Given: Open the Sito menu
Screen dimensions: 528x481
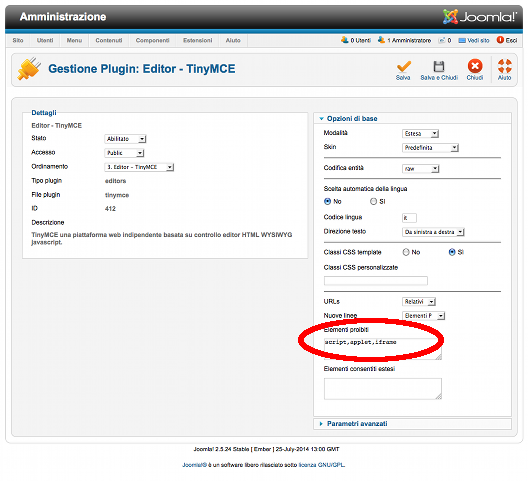Looking at the screenshot, I should tap(18, 40).
